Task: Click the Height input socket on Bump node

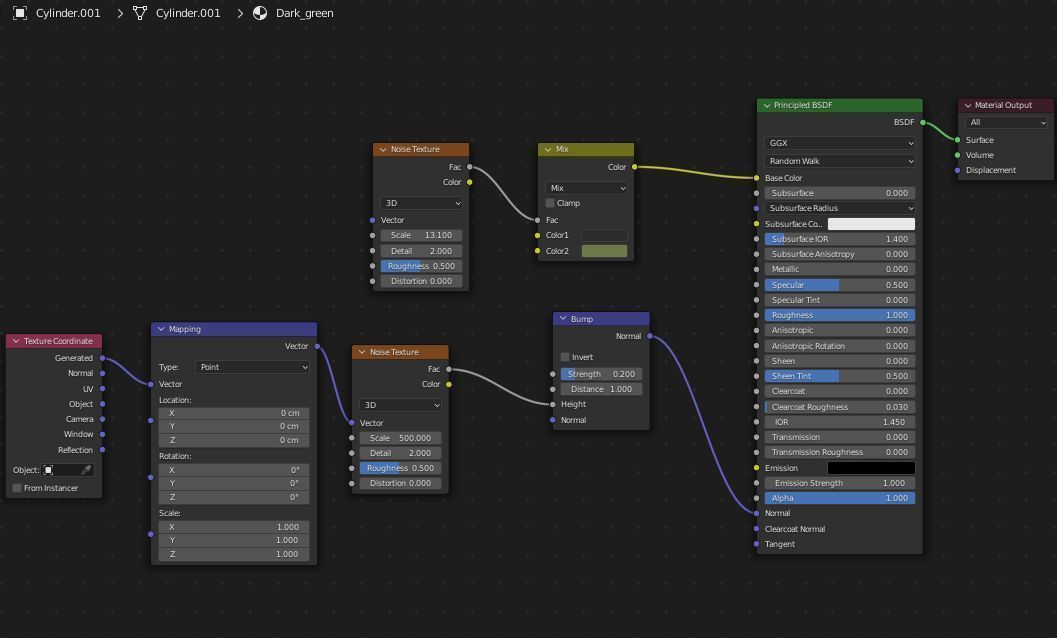Action: [553, 404]
